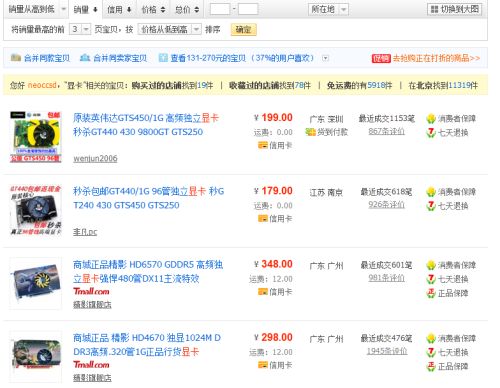500x388 pixels.
Task: Click GTS450 product thumbnail
Action: [x=36, y=137]
